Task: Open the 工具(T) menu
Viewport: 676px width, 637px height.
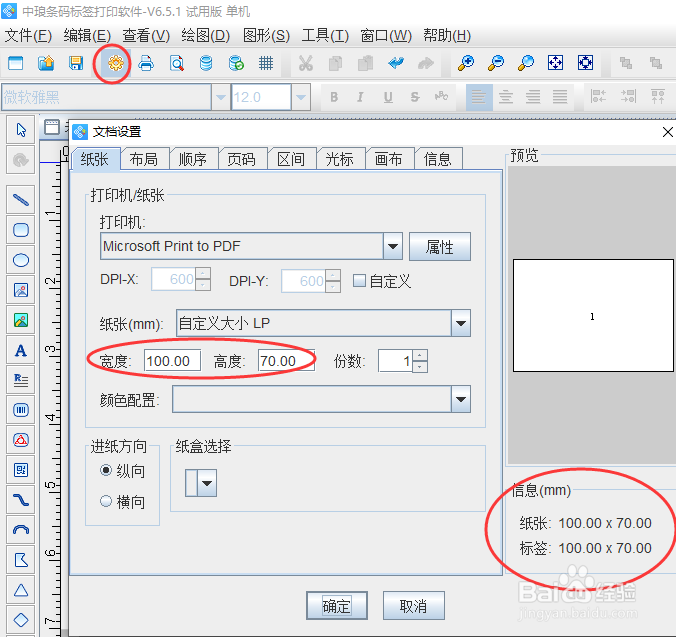Action: [325, 35]
